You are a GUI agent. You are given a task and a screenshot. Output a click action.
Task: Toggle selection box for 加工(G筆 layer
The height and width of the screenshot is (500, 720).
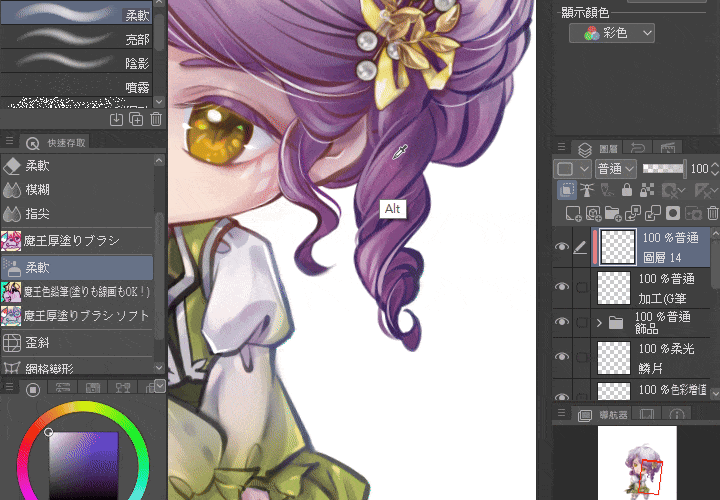tap(582, 287)
